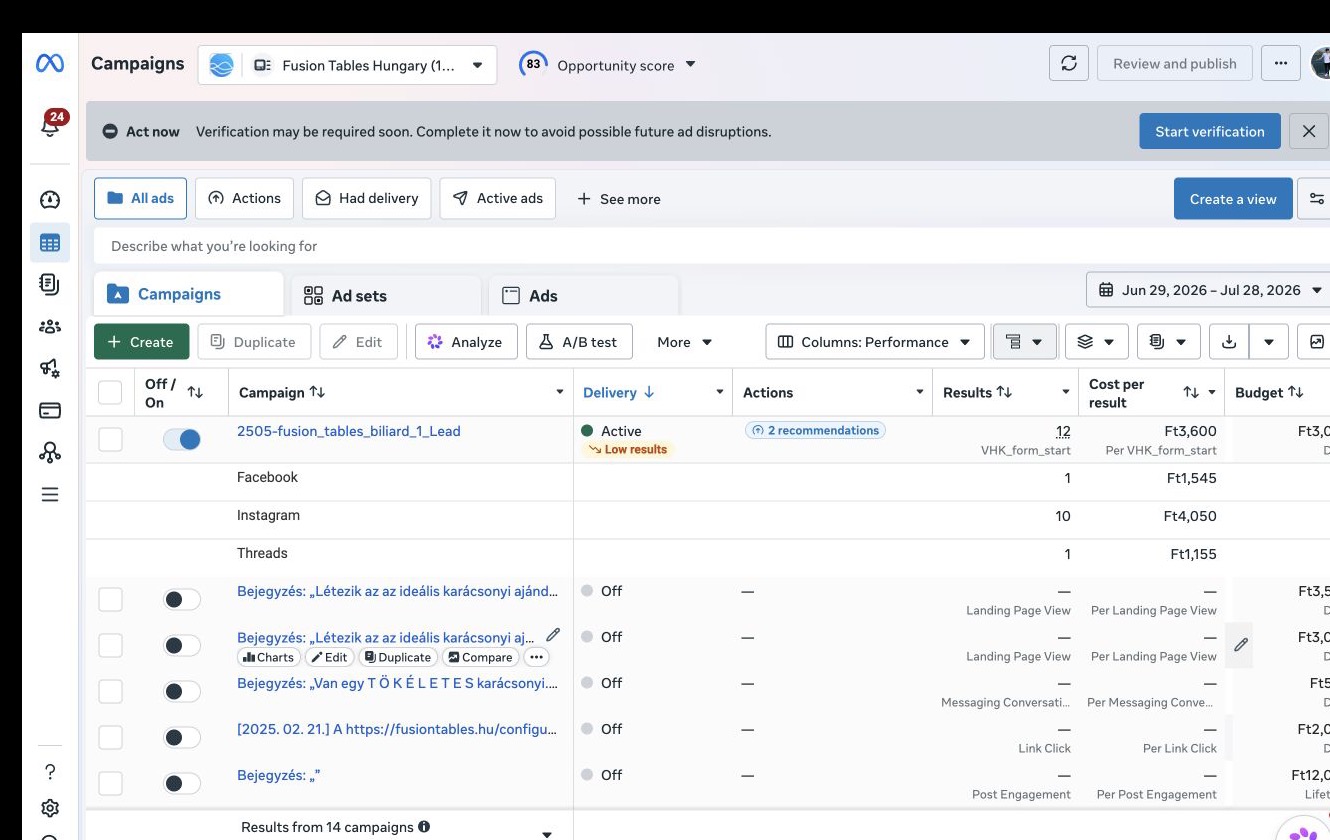
Task: Click the refresh icon in top bar
Action: pyautogui.click(x=1068, y=63)
